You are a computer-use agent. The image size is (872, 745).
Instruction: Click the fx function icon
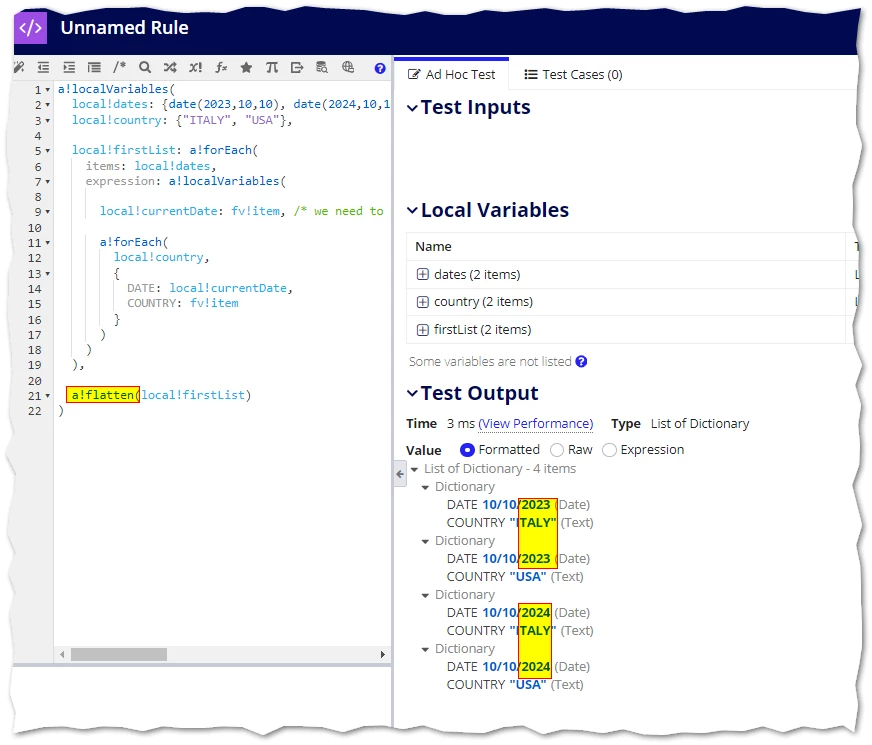(x=221, y=67)
